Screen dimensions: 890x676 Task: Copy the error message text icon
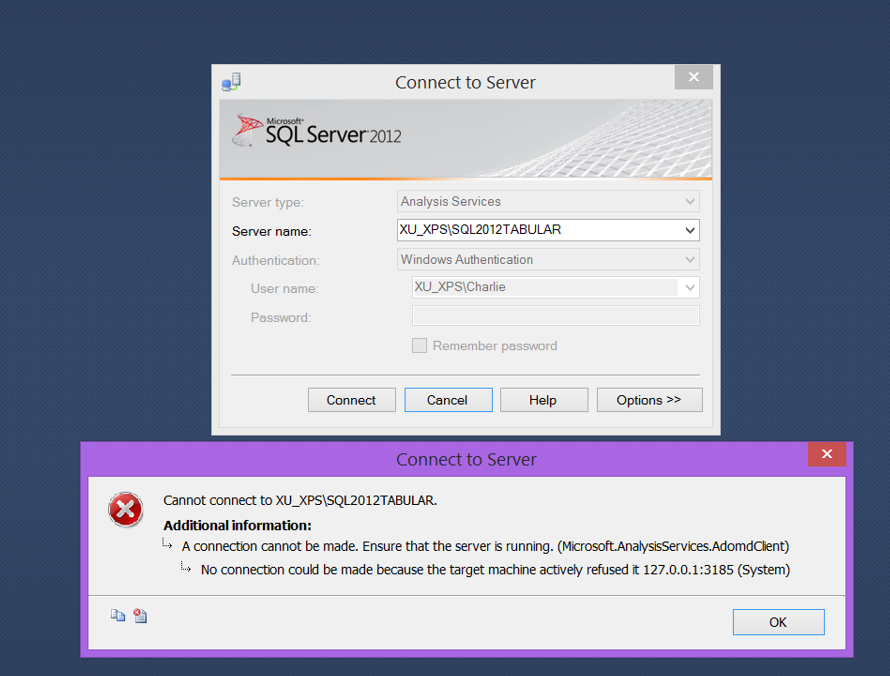[x=117, y=615]
